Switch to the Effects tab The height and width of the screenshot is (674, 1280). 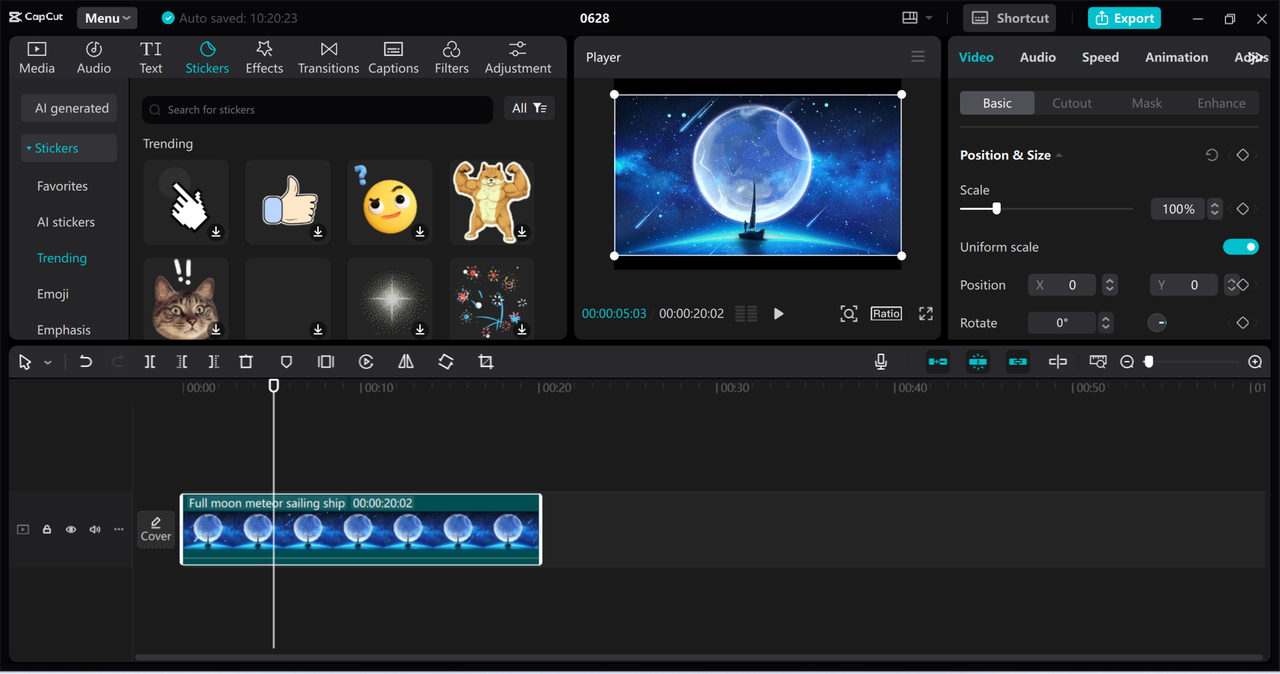click(x=264, y=58)
